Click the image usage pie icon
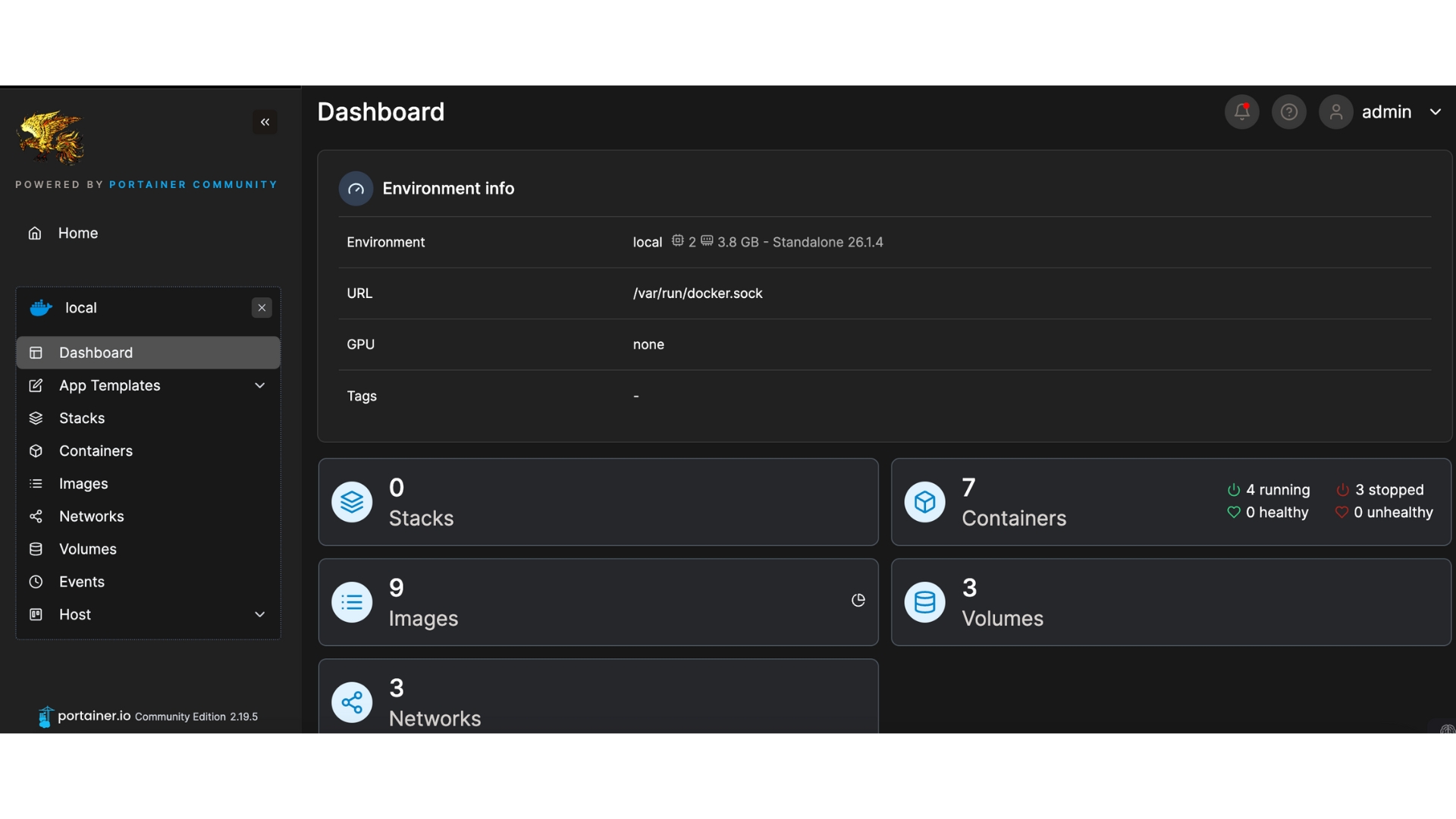This screenshot has height=819, width=1456. pyautogui.click(x=858, y=601)
